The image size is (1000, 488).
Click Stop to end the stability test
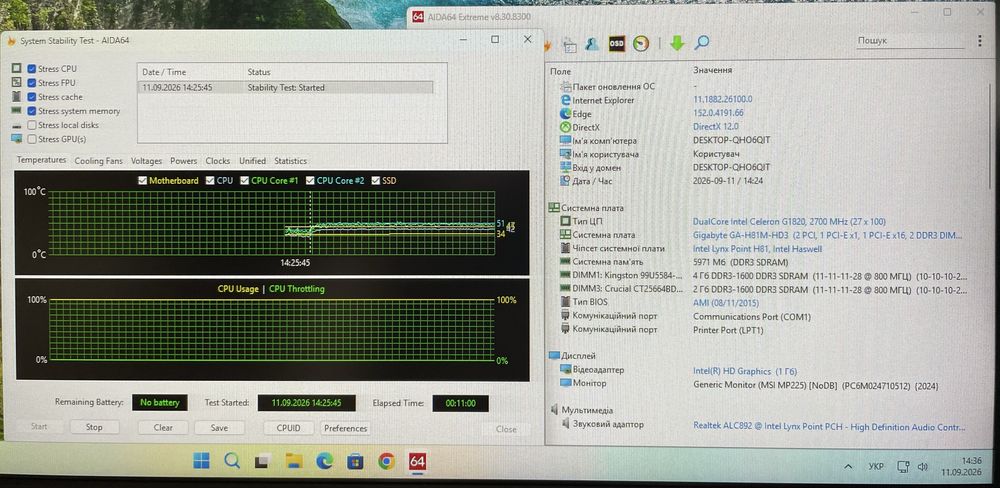(94, 427)
